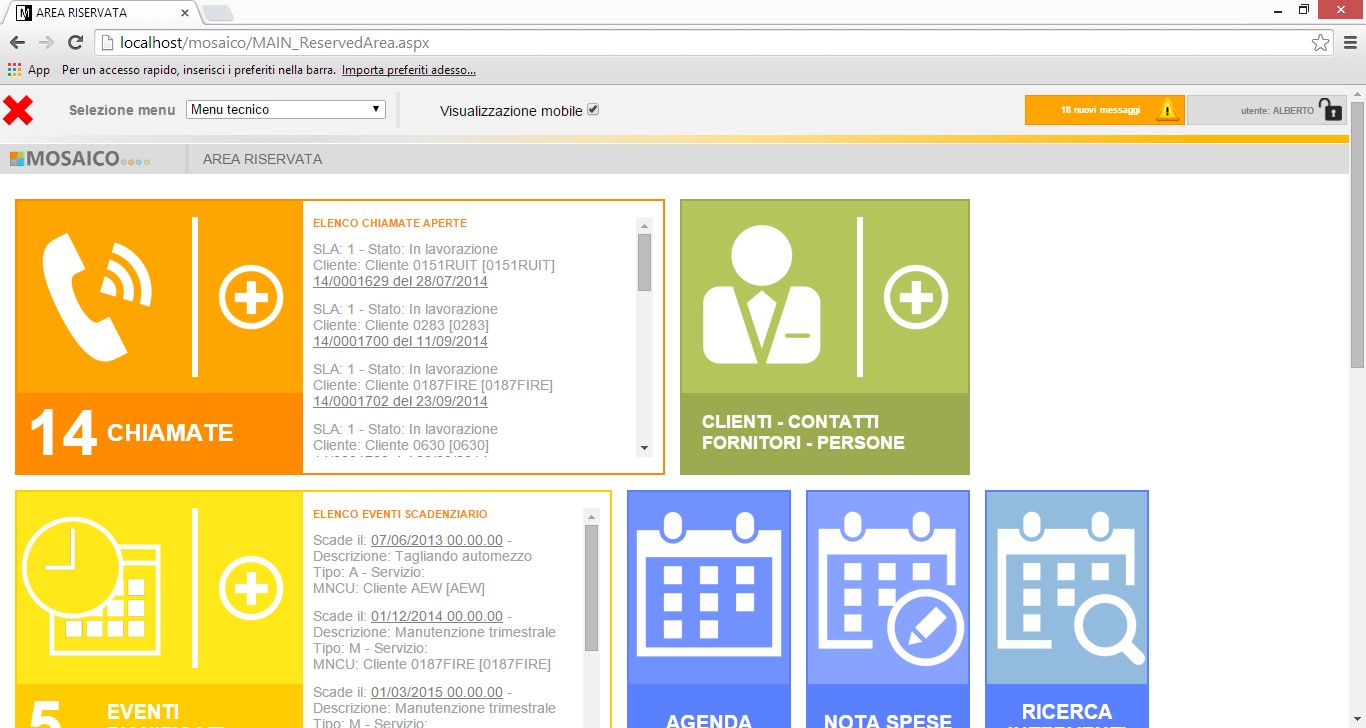Click the MOSAICO logo
1366x728 pixels.
[80, 159]
